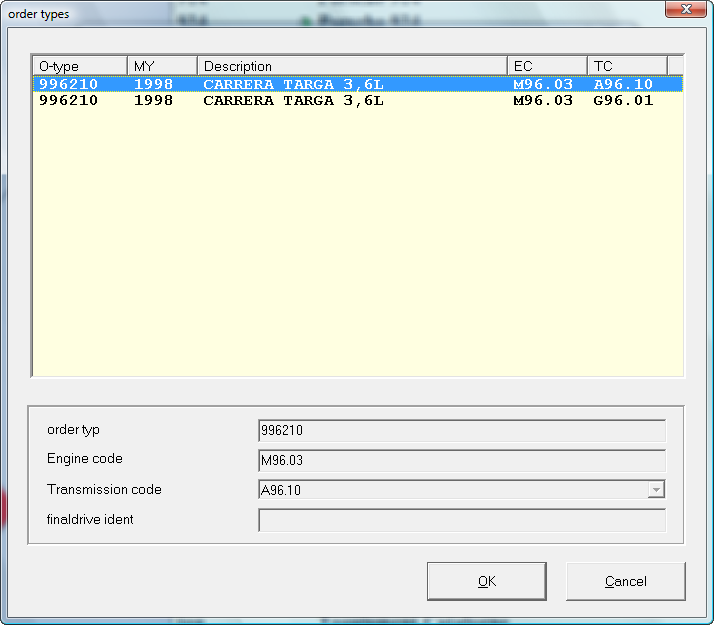Confirm the order type selection with OK
The width and height of the screenshot is (714, 625).
point(486,581)
